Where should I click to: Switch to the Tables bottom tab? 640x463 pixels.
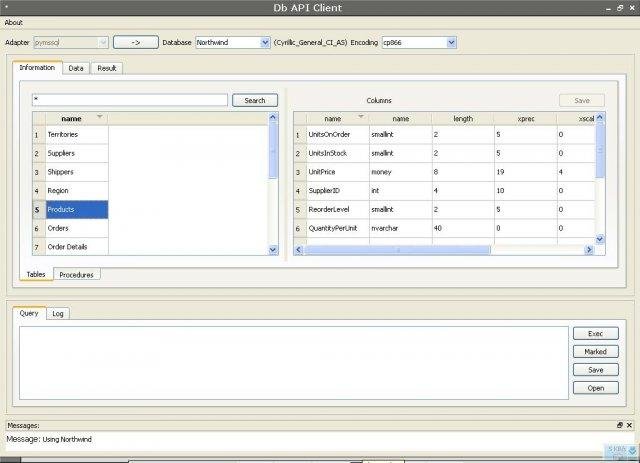(36, 274)
